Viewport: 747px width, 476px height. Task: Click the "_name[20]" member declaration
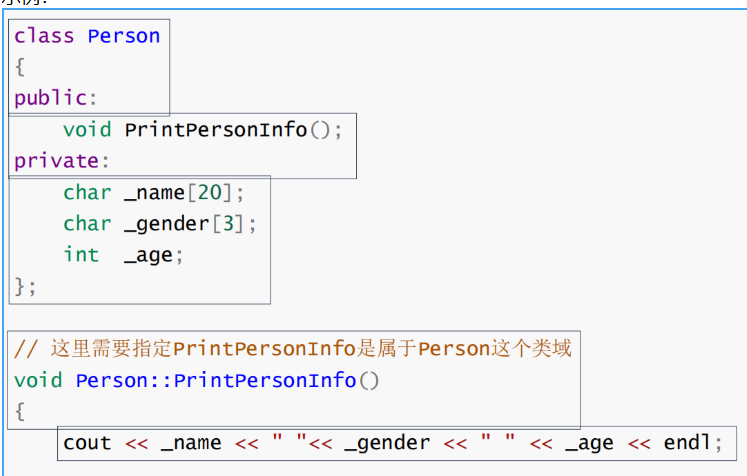click(184, 192)
